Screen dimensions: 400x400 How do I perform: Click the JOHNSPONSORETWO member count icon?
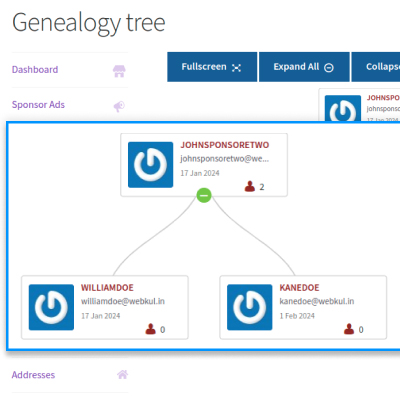pos(250,186)
